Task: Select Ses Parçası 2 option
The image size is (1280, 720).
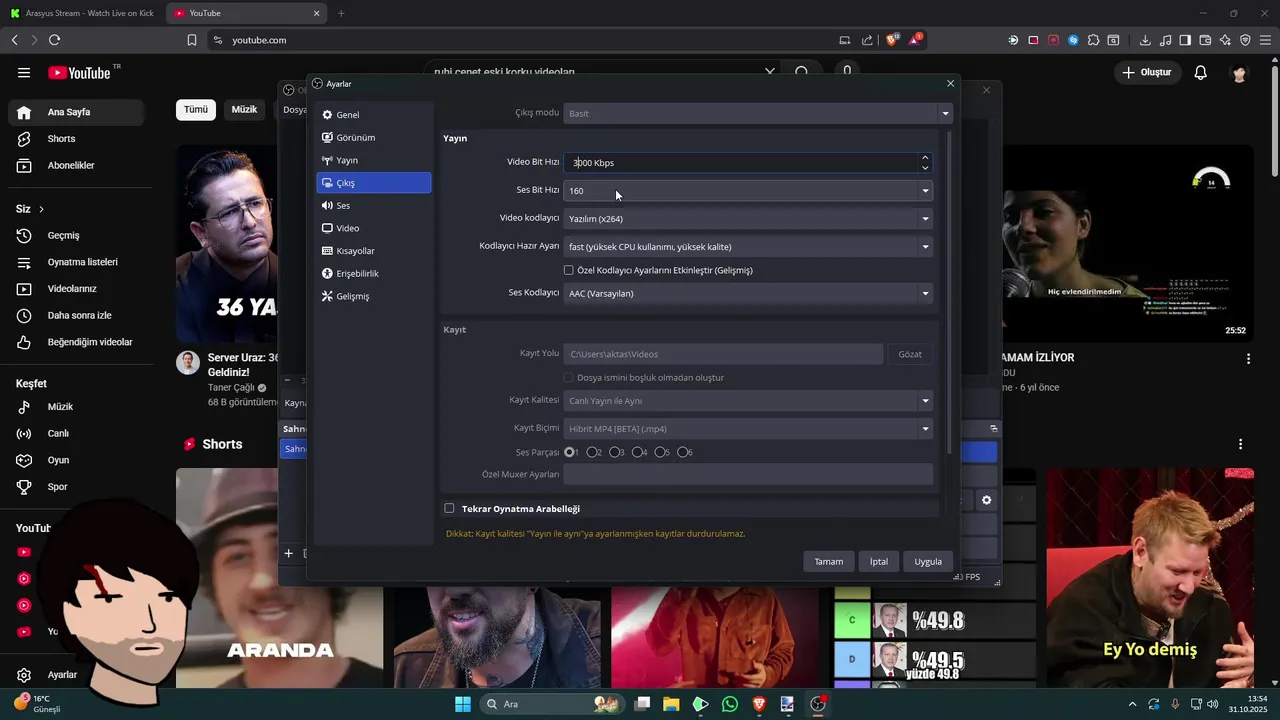Action: (x=593, y=452)
